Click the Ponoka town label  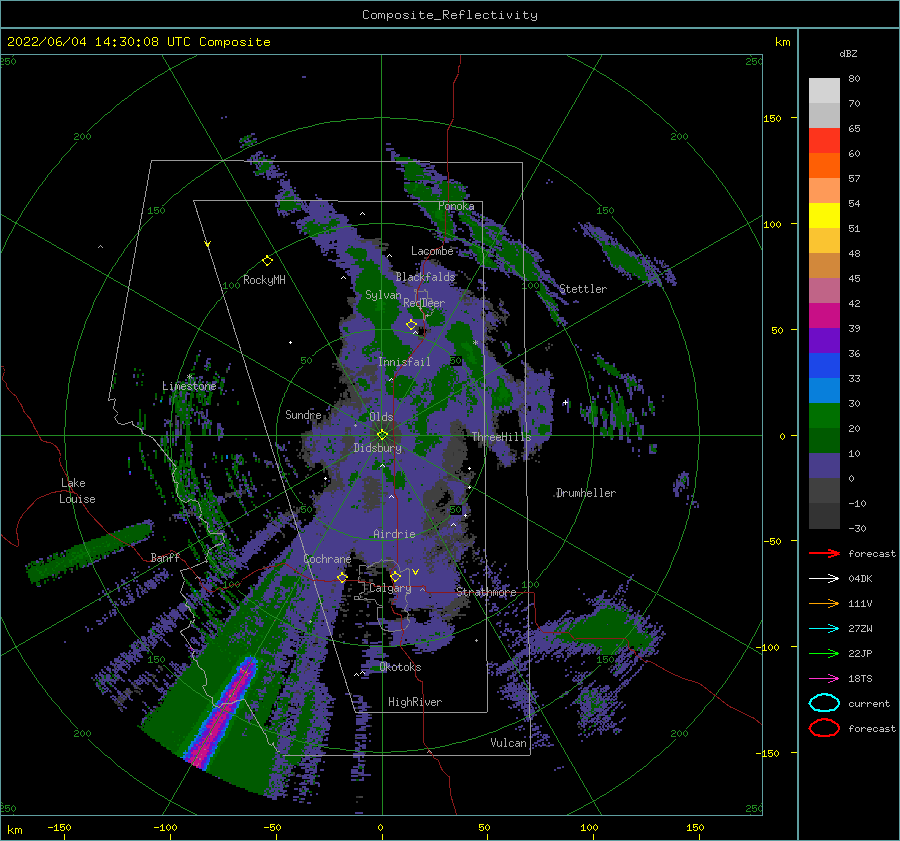click(x=456, y=206)
